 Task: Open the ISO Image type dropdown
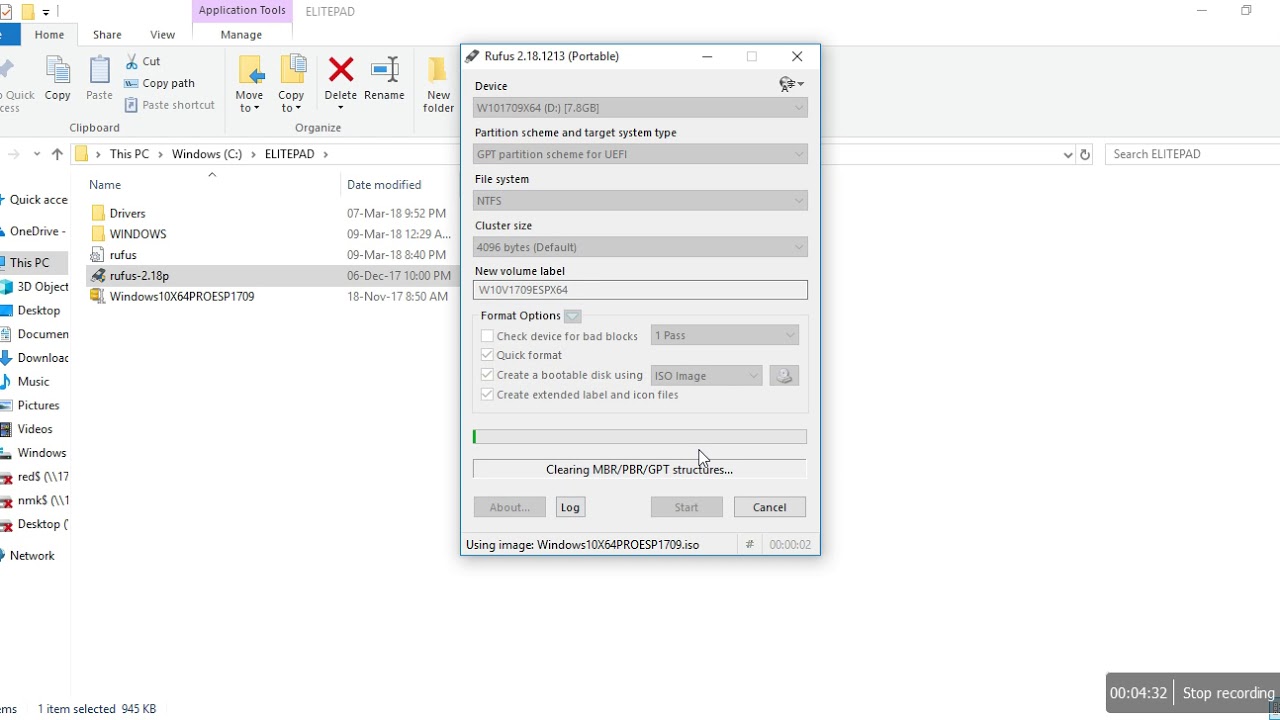click(x=707, y=376)
